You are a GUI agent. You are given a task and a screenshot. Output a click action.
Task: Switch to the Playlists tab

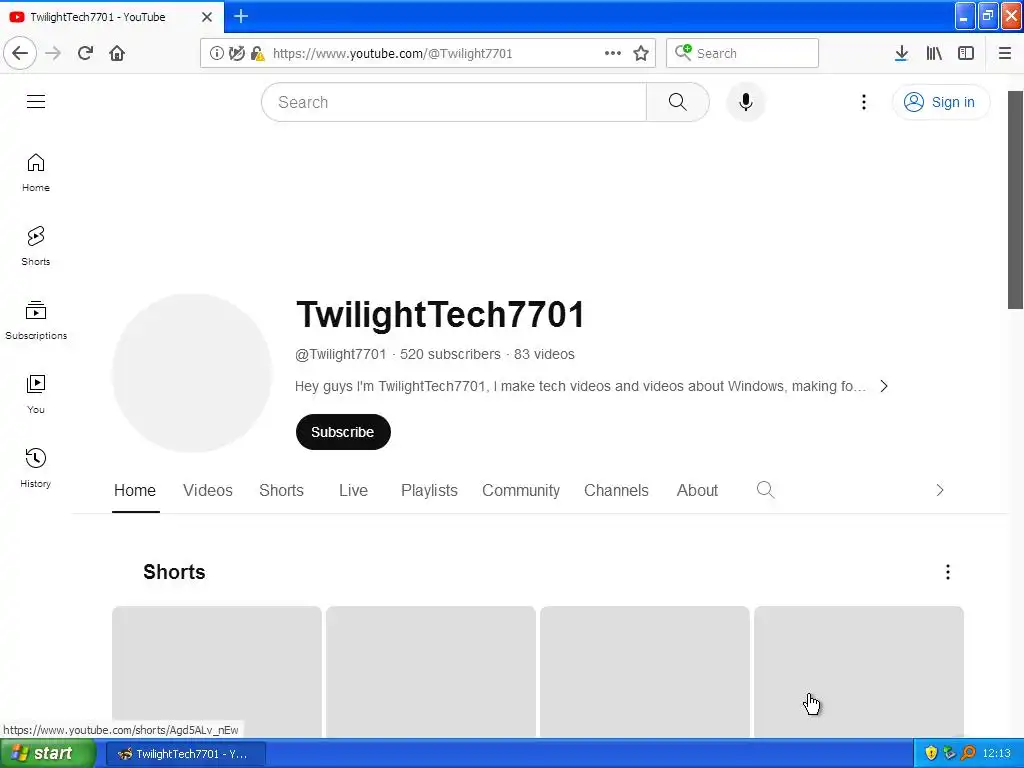point(429,490)
